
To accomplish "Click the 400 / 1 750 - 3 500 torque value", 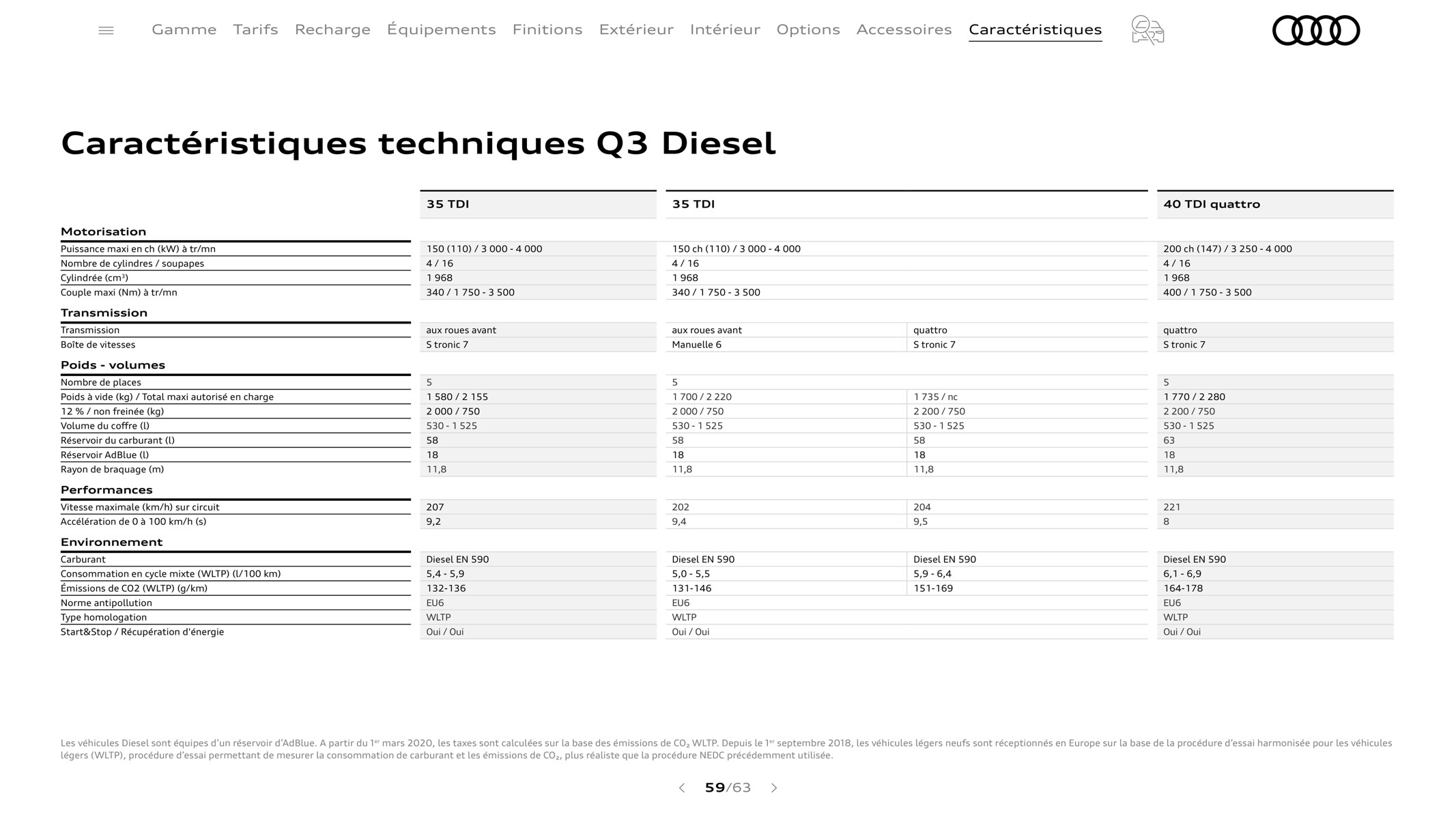I will 1208,292.
